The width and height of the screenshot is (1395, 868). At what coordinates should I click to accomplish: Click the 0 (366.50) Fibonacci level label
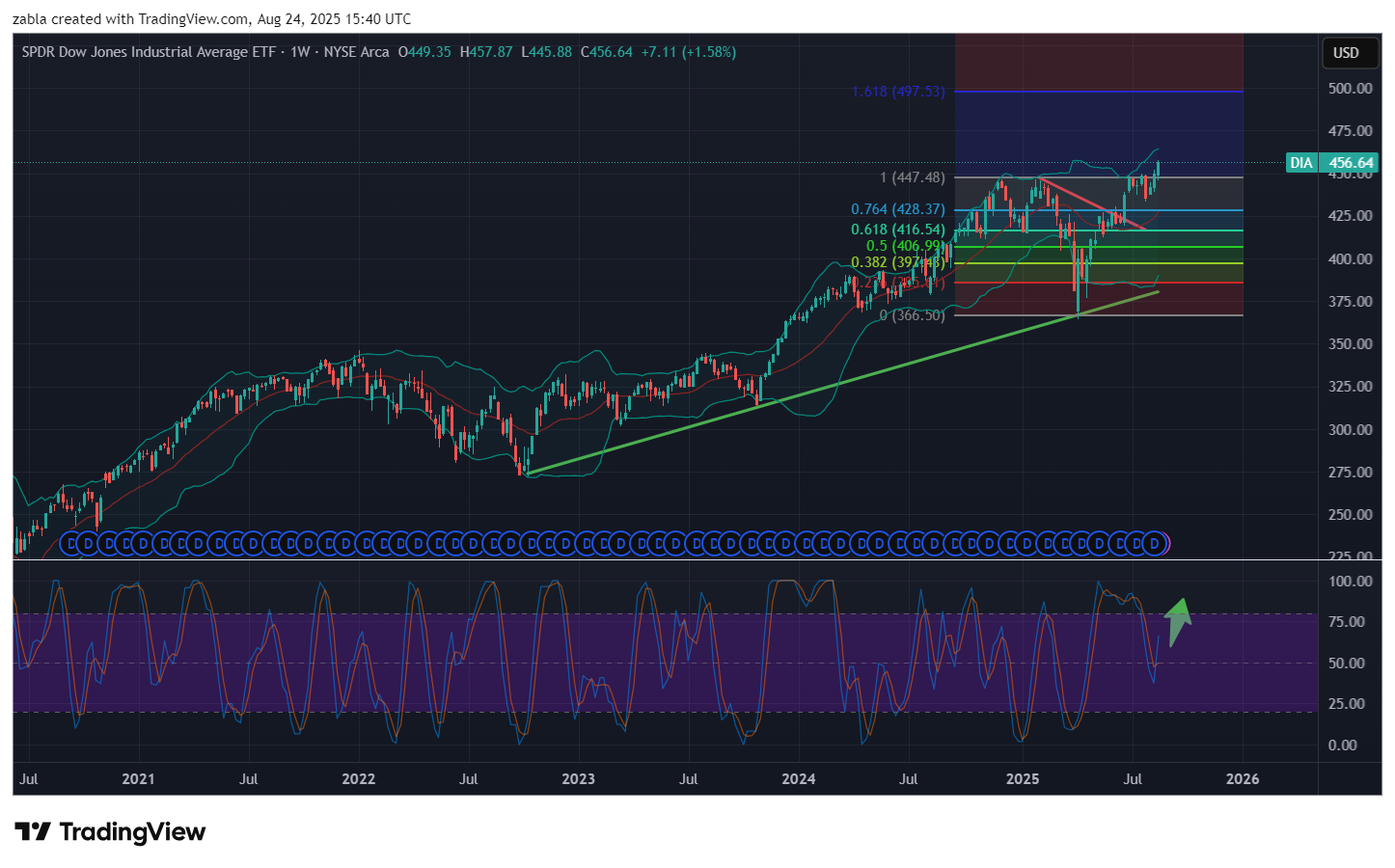tap(912, 315)
